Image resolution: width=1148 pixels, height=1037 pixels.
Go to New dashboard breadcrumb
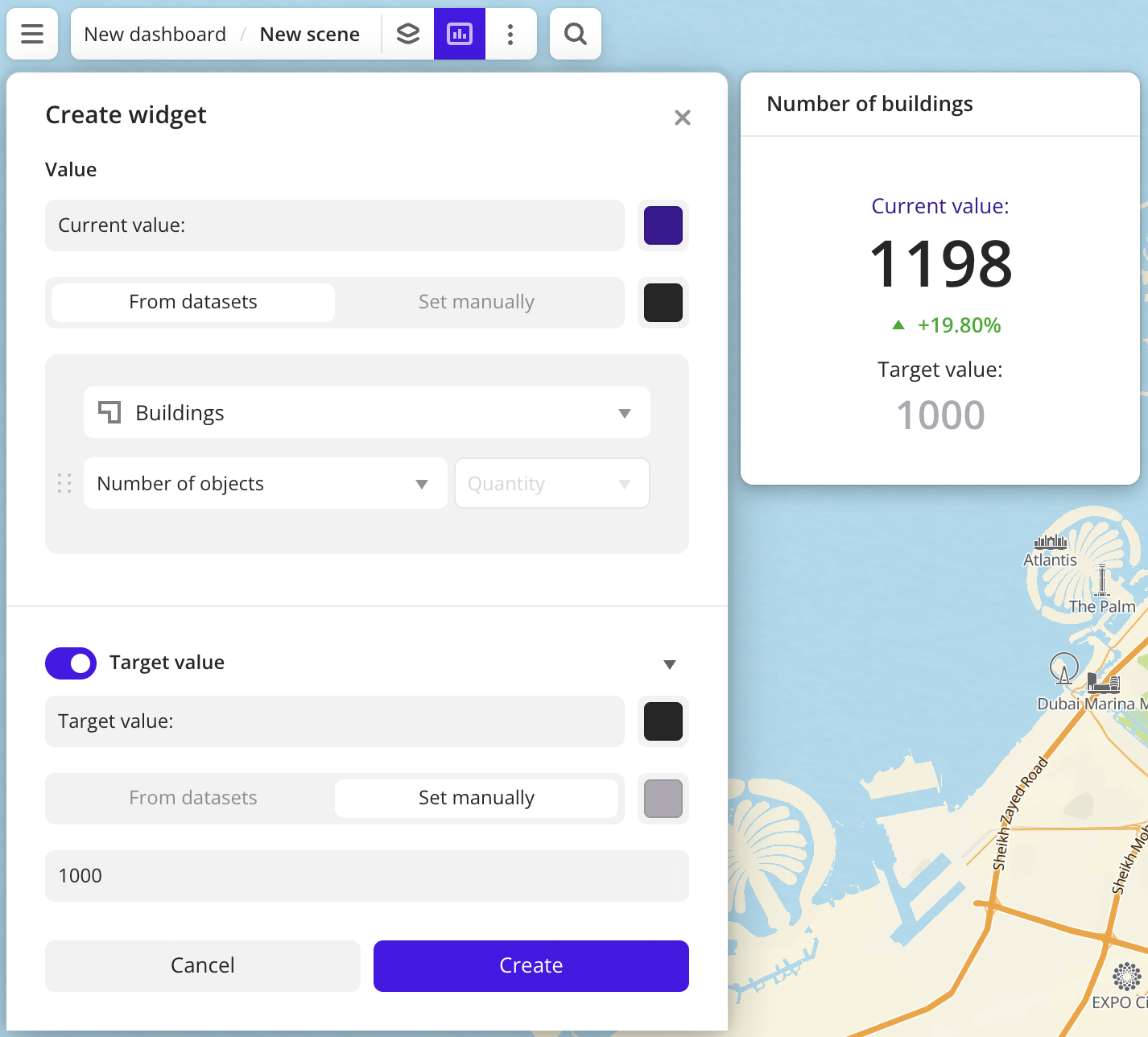(155, 34)
